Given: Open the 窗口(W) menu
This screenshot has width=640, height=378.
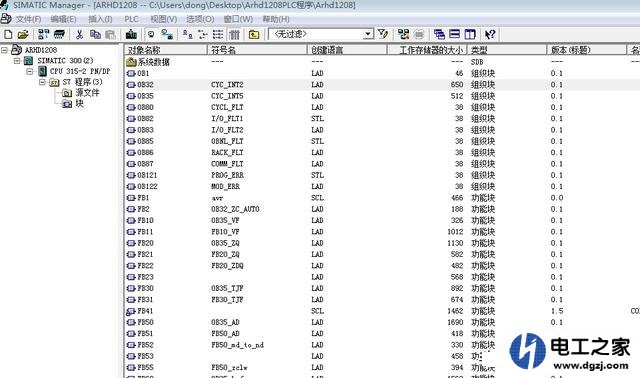Looking at the screenshot, I should tap(238, 19).
